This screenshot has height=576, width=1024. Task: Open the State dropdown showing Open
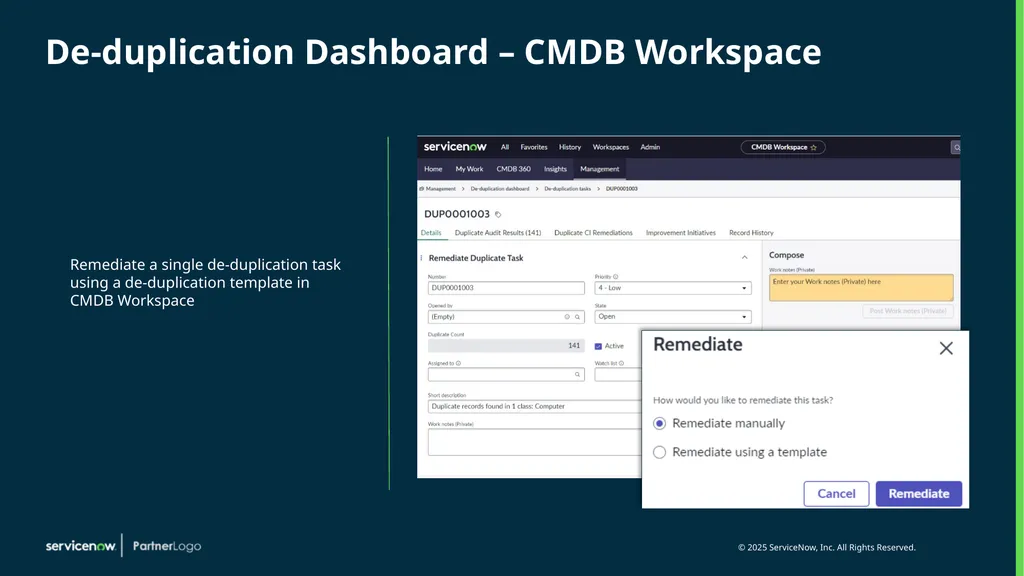coord(673,317)
